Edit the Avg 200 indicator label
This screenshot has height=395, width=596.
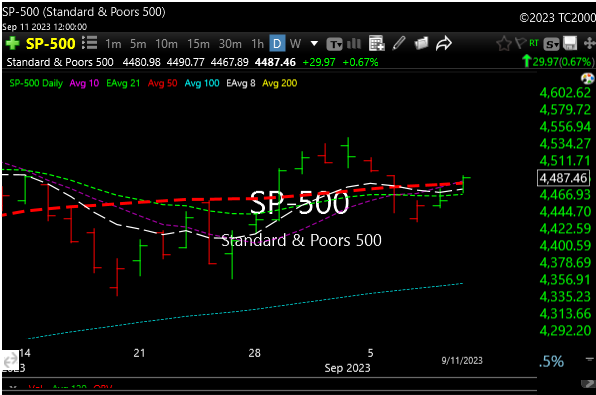click(x=280, y=83)
